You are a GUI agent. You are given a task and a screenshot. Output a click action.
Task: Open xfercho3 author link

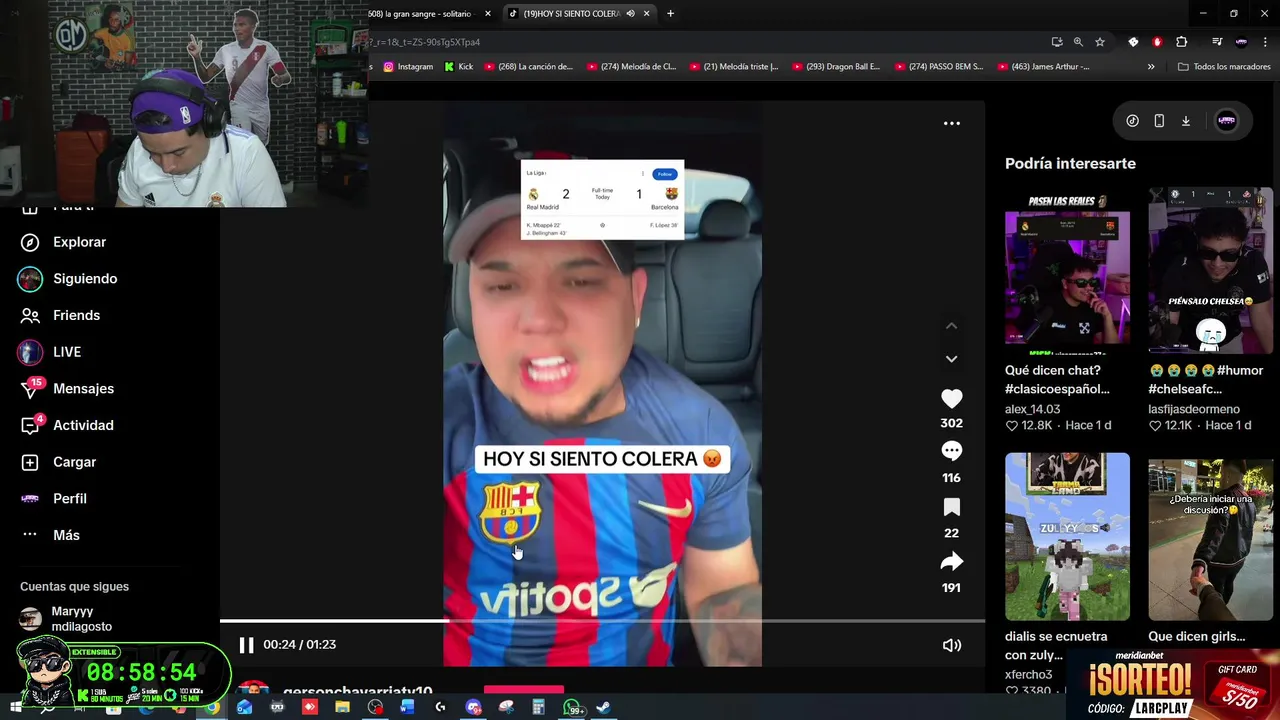(x=1028, y=675)
